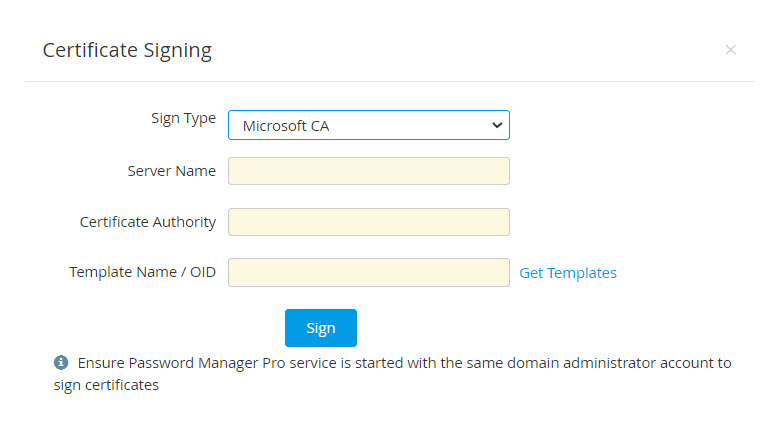This screenshot has height=432, width=782.
Task: Click the Certificate Signing title text
Action: pyautogui.click(x=127, y=50)
